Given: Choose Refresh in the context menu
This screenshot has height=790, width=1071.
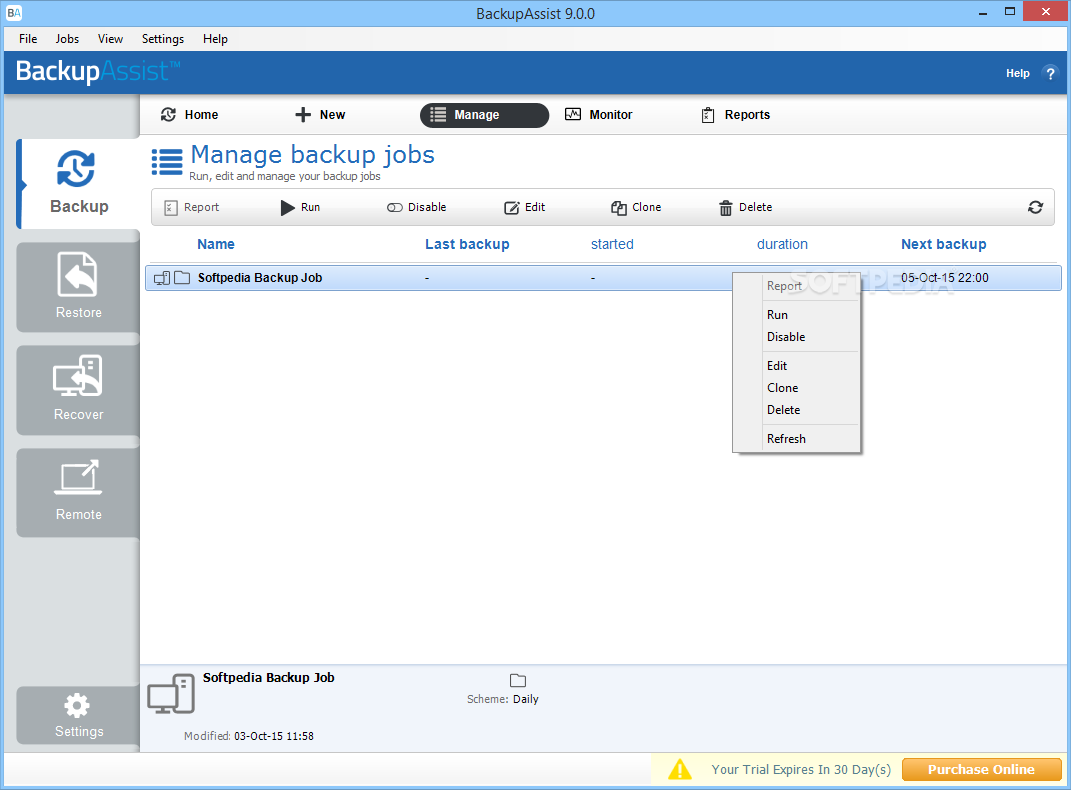Looking at the screenshot, I should coord(796,439).
